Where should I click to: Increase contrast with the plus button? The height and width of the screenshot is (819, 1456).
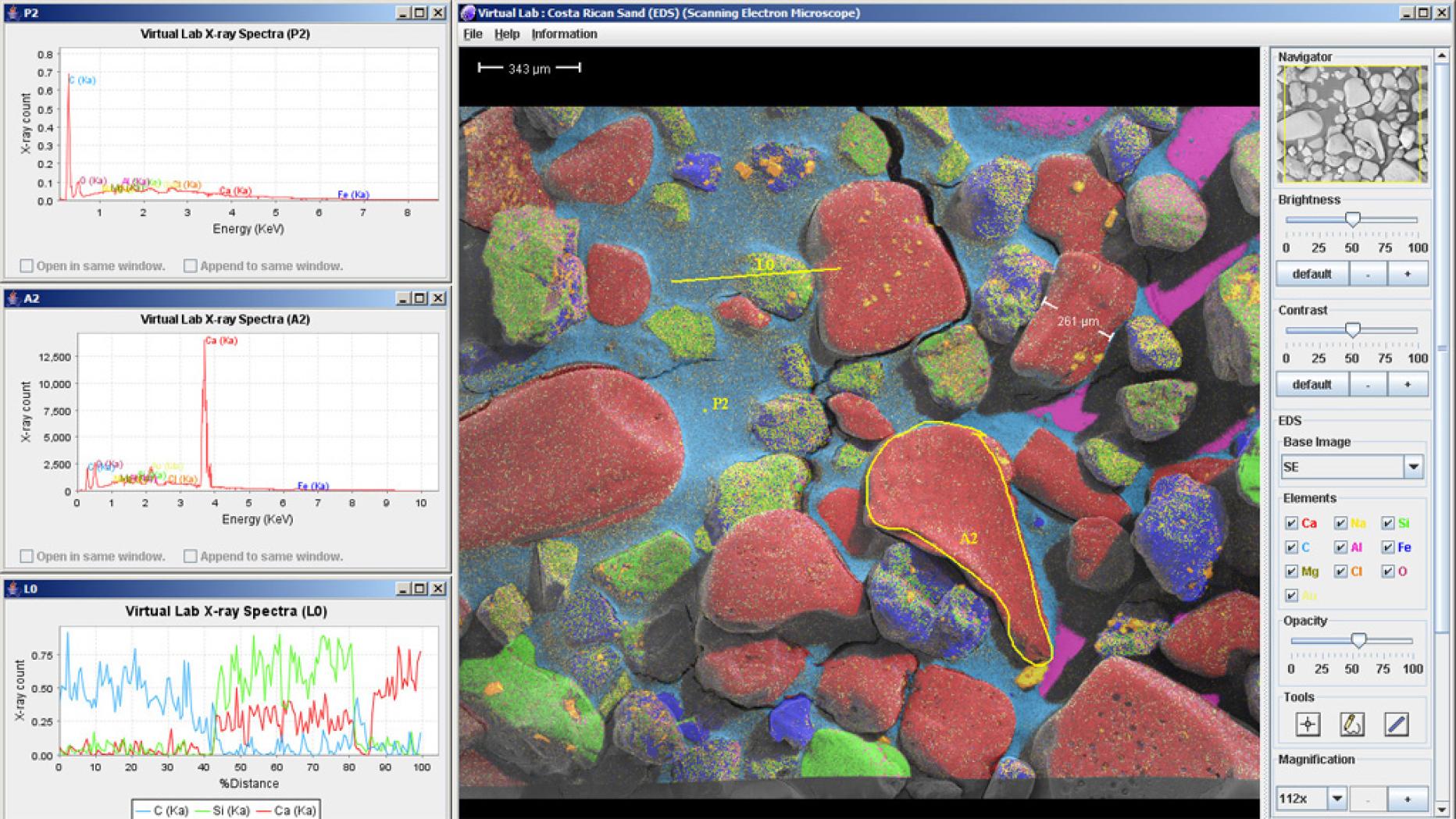tap(1408, 384)
